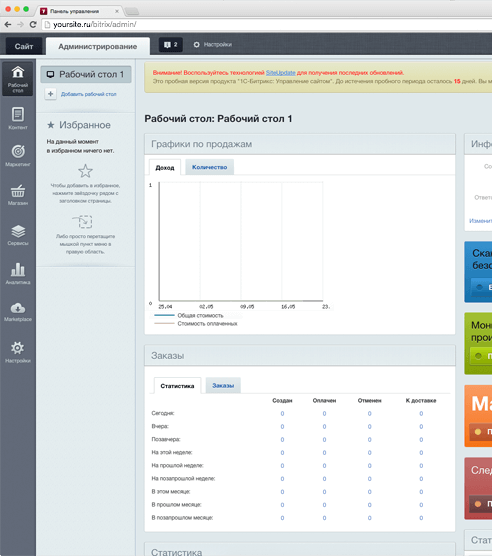492x556 pixels.
Task: Click the Настройки gear in the top bar
Action: (x=212, y=45)
